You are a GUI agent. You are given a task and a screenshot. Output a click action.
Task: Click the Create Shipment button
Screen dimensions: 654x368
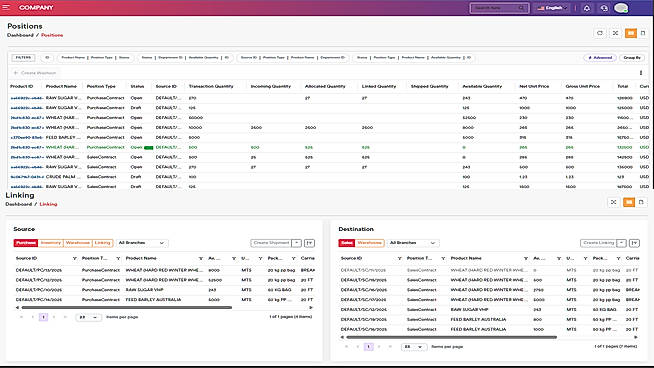271,243
